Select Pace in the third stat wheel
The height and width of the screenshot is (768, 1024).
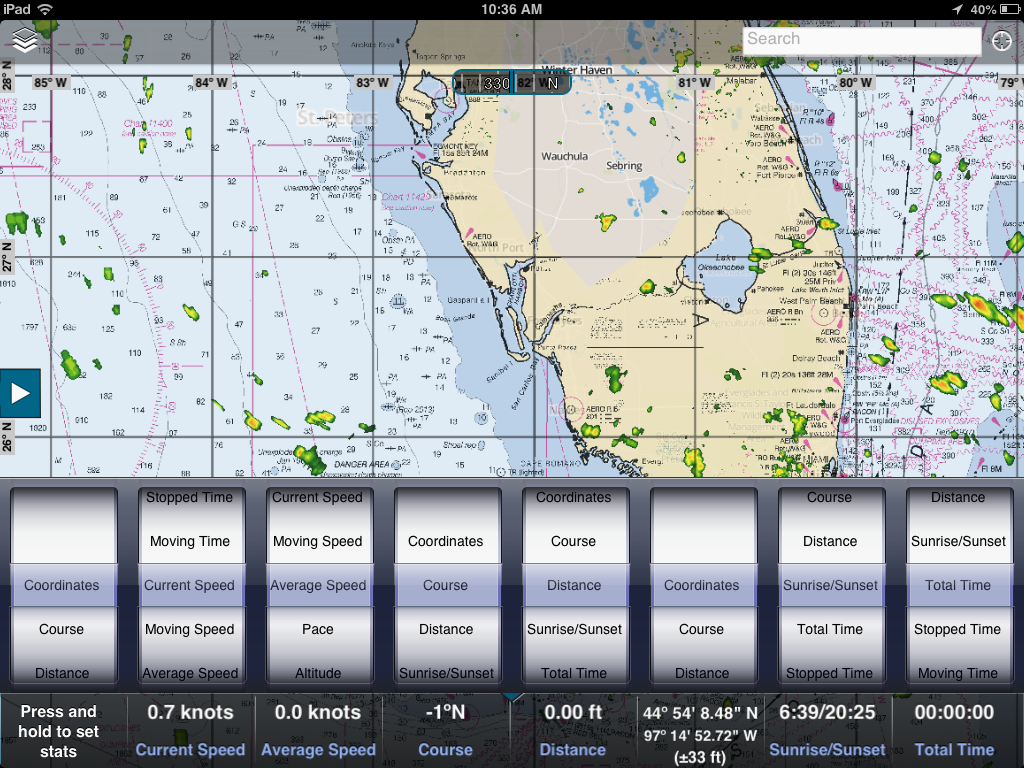click(x=319, y=629)
